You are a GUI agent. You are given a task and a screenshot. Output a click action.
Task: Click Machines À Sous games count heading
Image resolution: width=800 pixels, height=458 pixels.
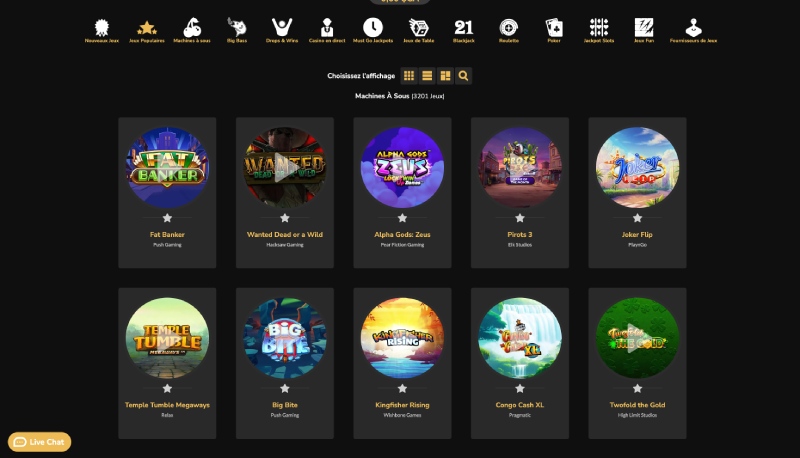point(399,96)
